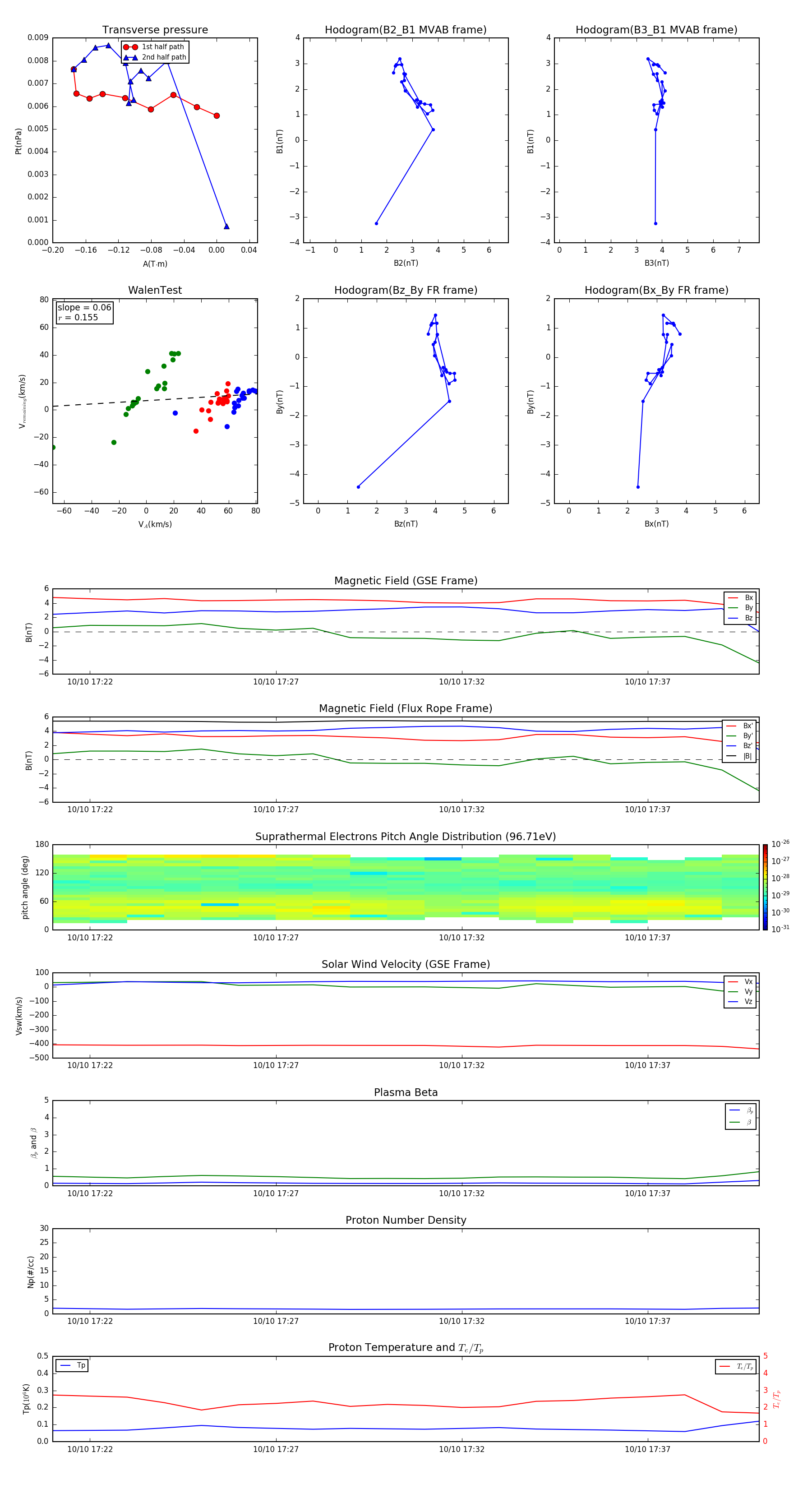Click the V_remaining(km/s) y-axis label
The height and width of the screenshot is (1489, 812).
(x=22, y=401)
